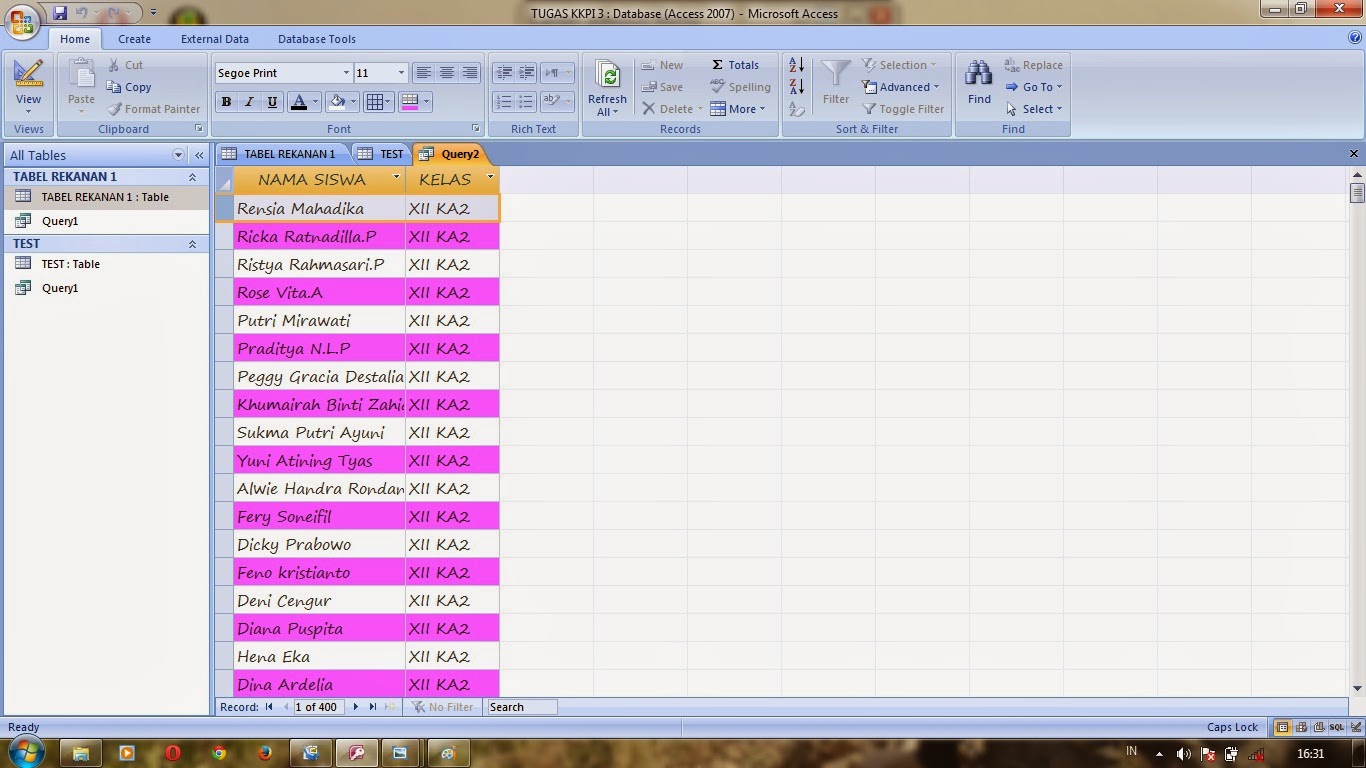The height and width of the screenshot is (768, 1366).
Task: Click the View button
Action: [x=28, y=87]
